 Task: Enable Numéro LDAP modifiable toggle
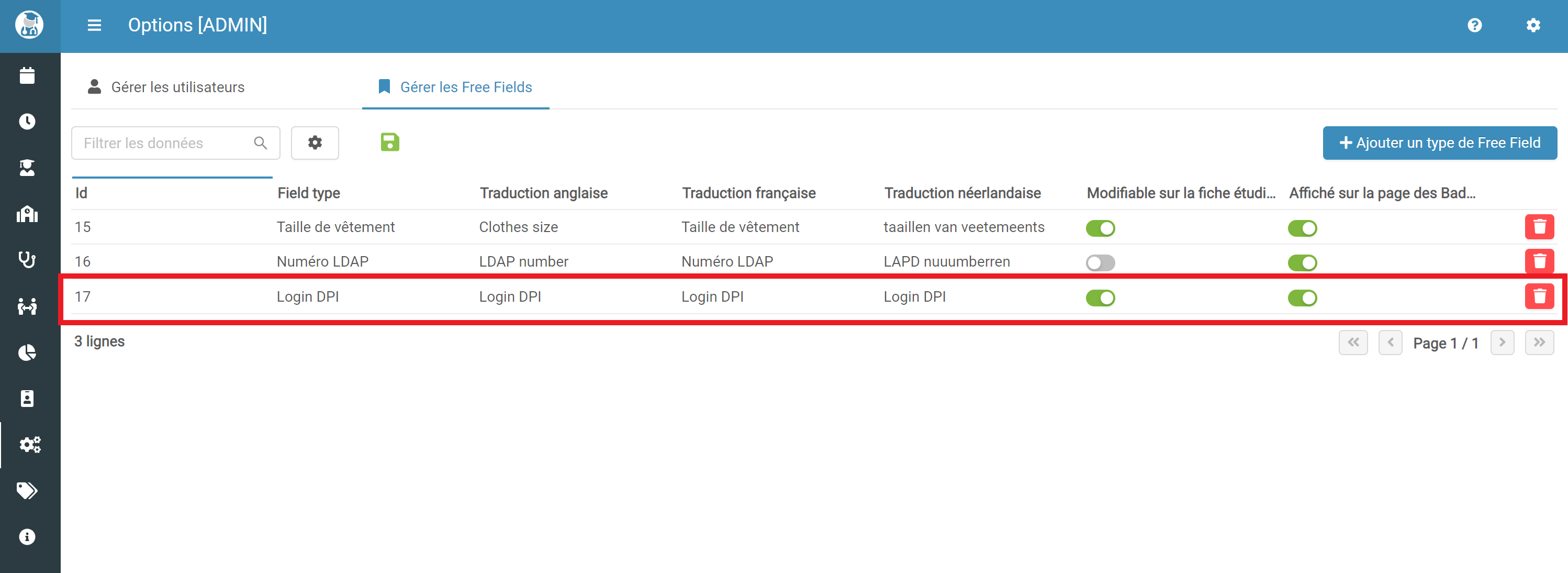(x=1100, y=262)
